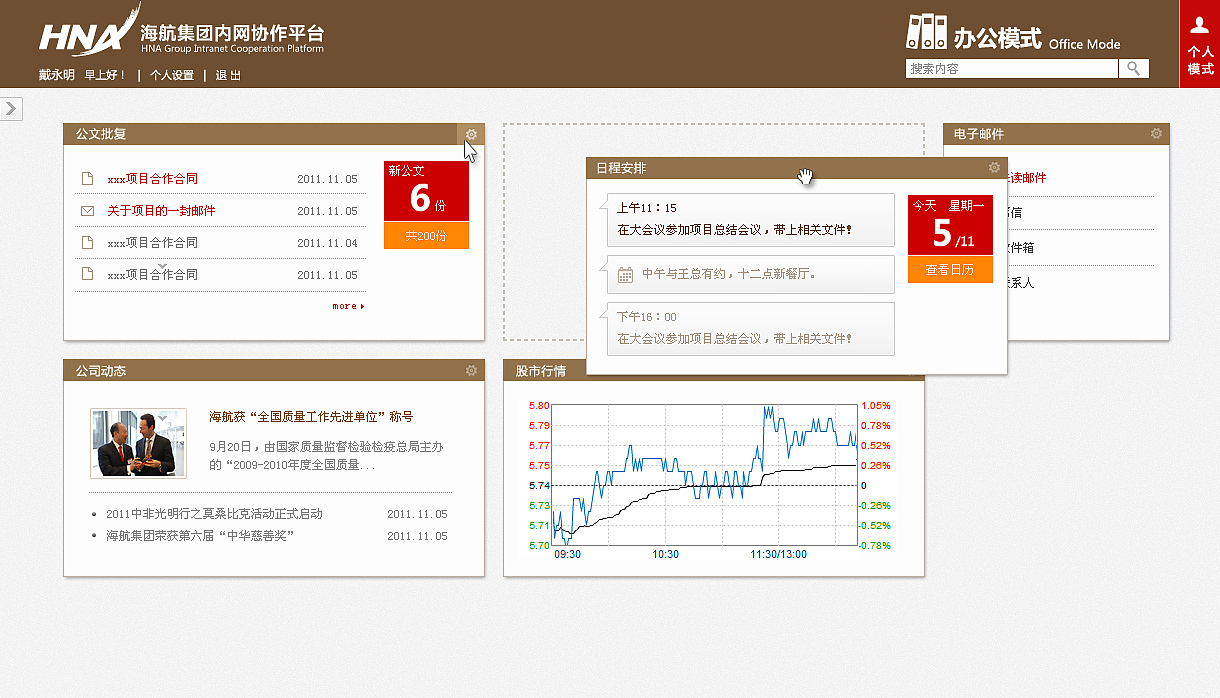Open settings gear on 股市行情 panel
The image size is (1220, 698).
[908, 370]
